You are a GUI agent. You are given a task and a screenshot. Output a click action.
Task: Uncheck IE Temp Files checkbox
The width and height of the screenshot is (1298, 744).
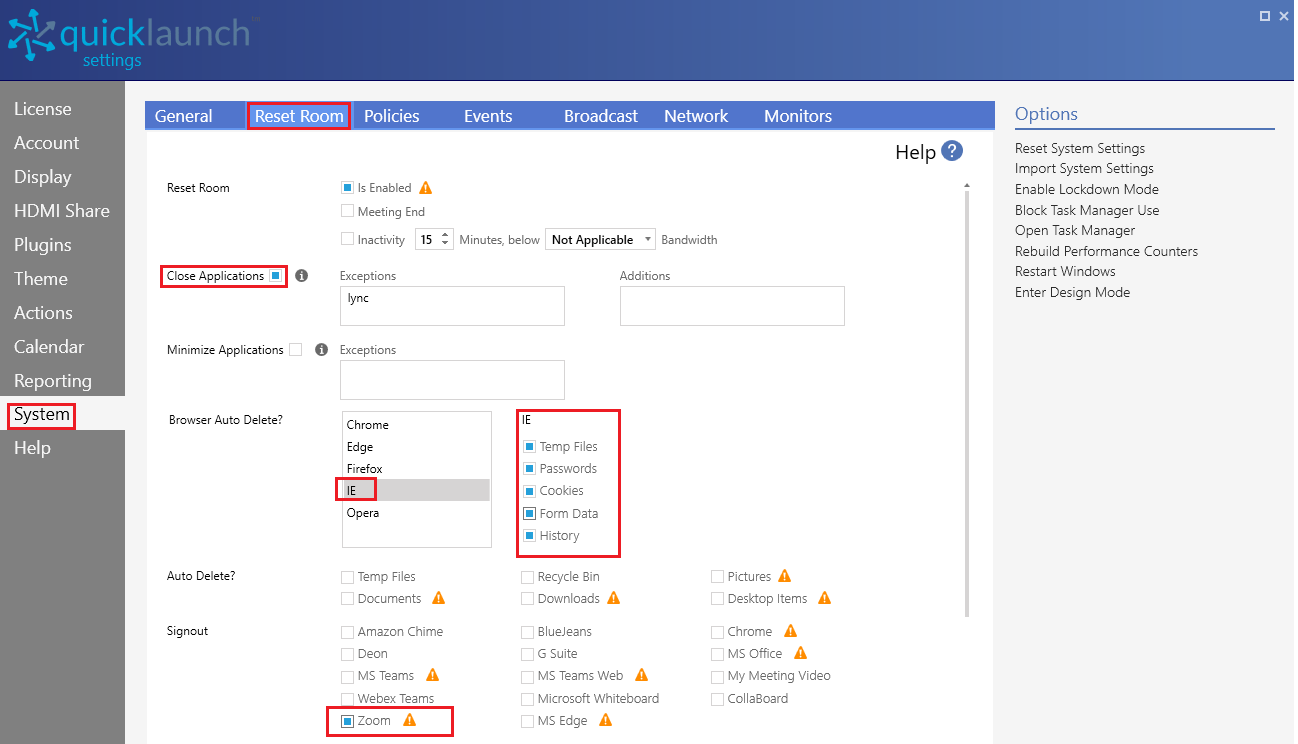click(530, 447)
